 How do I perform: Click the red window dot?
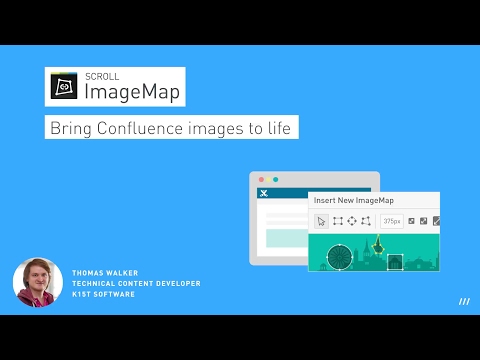(261, 180)
